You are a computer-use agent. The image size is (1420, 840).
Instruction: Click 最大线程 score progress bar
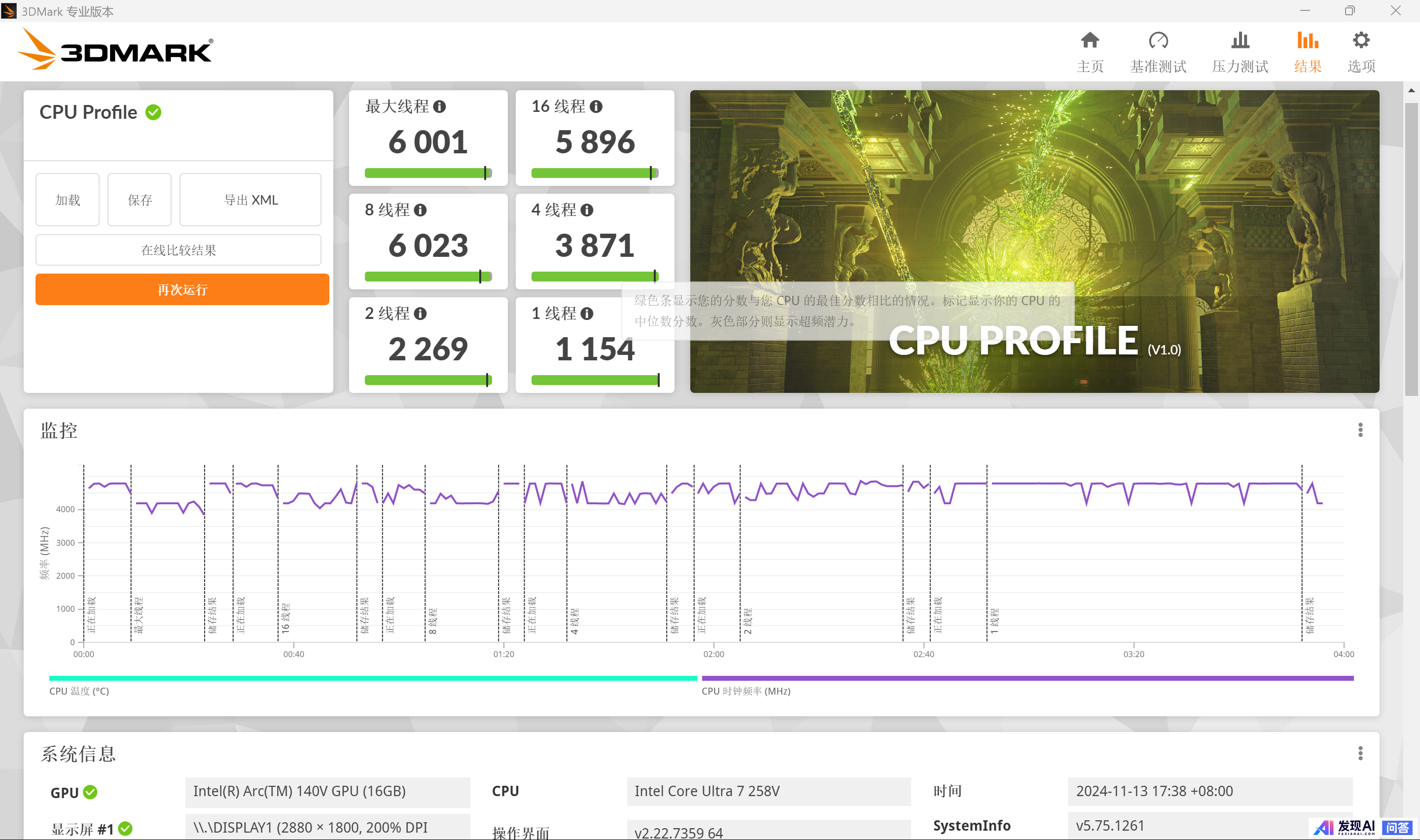point(428,173)
